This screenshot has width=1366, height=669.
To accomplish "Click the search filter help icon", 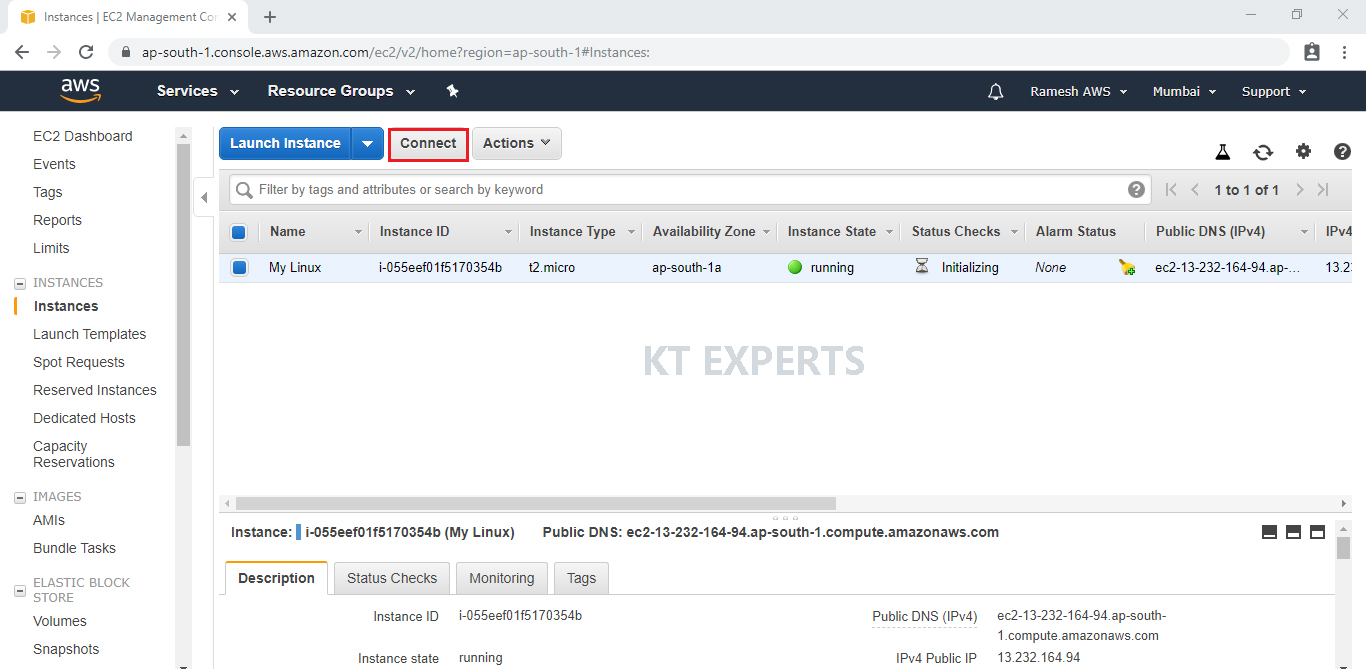I will (1136, 189).
